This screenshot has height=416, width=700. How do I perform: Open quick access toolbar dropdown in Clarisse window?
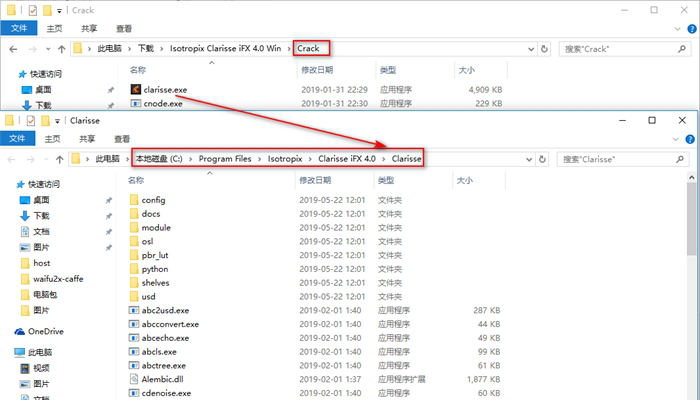pos(57,121)
